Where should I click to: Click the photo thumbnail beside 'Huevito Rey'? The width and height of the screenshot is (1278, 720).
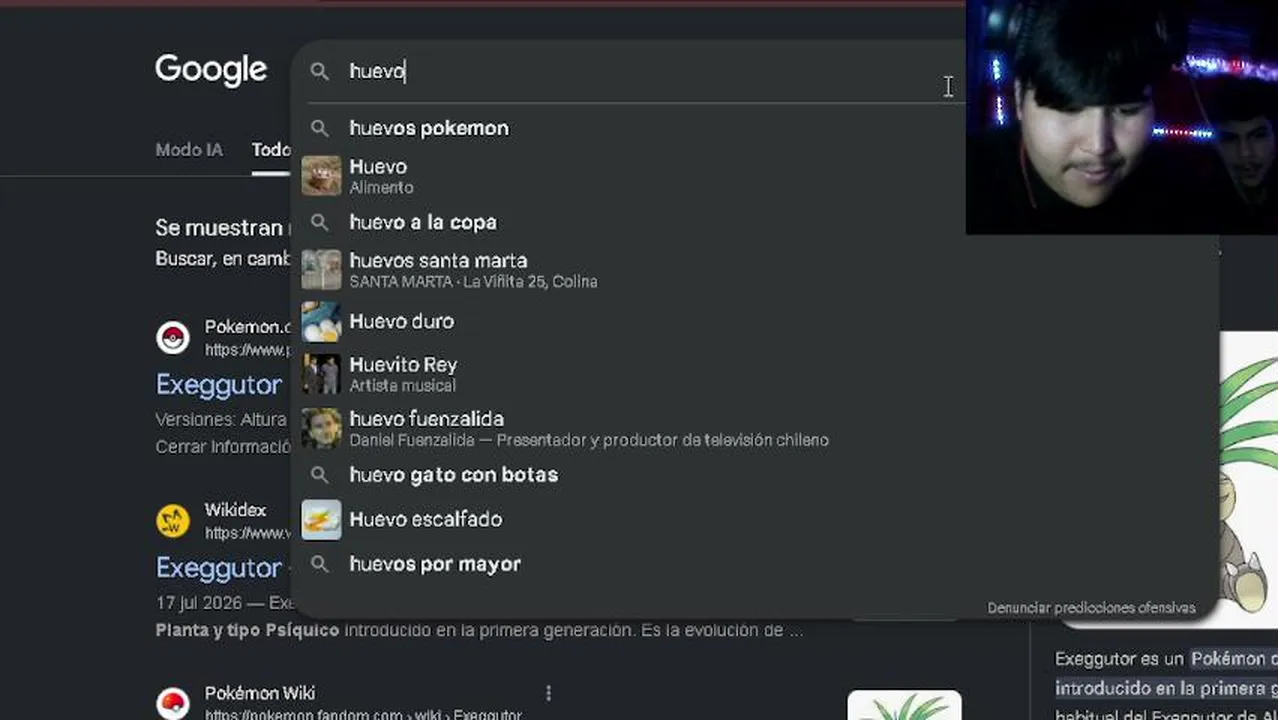point(321,374)
